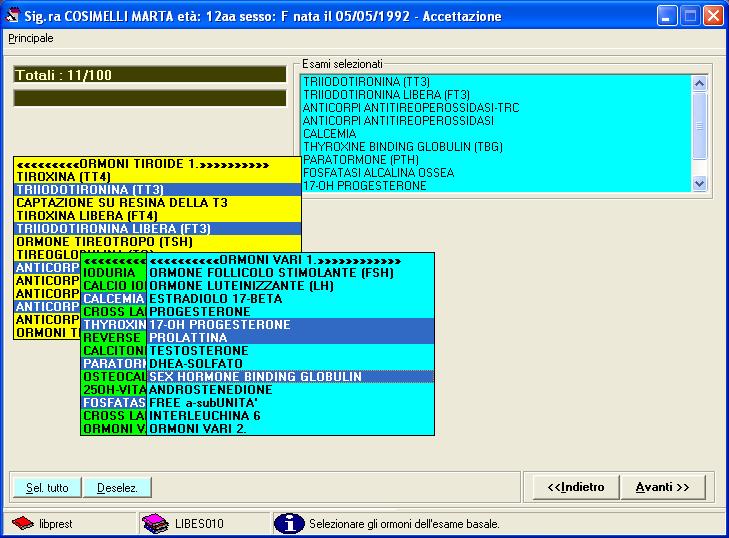Click the ORMONI VARI 1. header
The height and width of the screenshot is (538, 729).
coord(290,259)
